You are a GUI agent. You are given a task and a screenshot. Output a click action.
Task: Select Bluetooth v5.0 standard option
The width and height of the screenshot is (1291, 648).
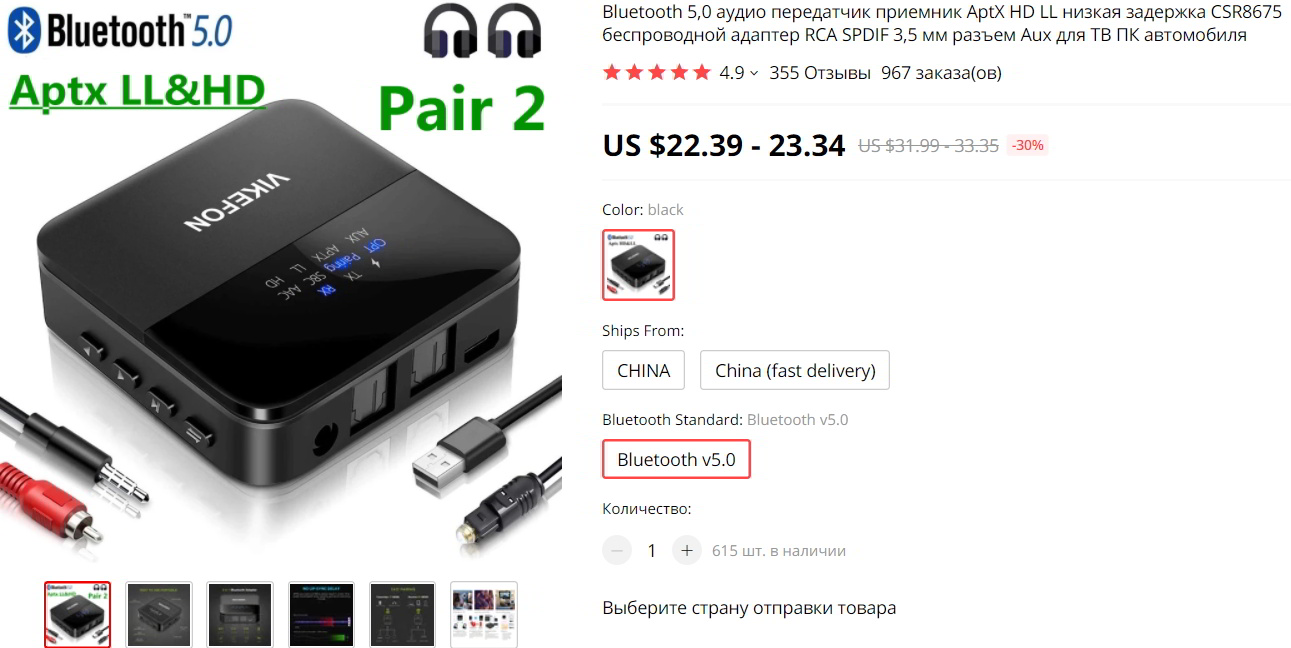point(676,459)
